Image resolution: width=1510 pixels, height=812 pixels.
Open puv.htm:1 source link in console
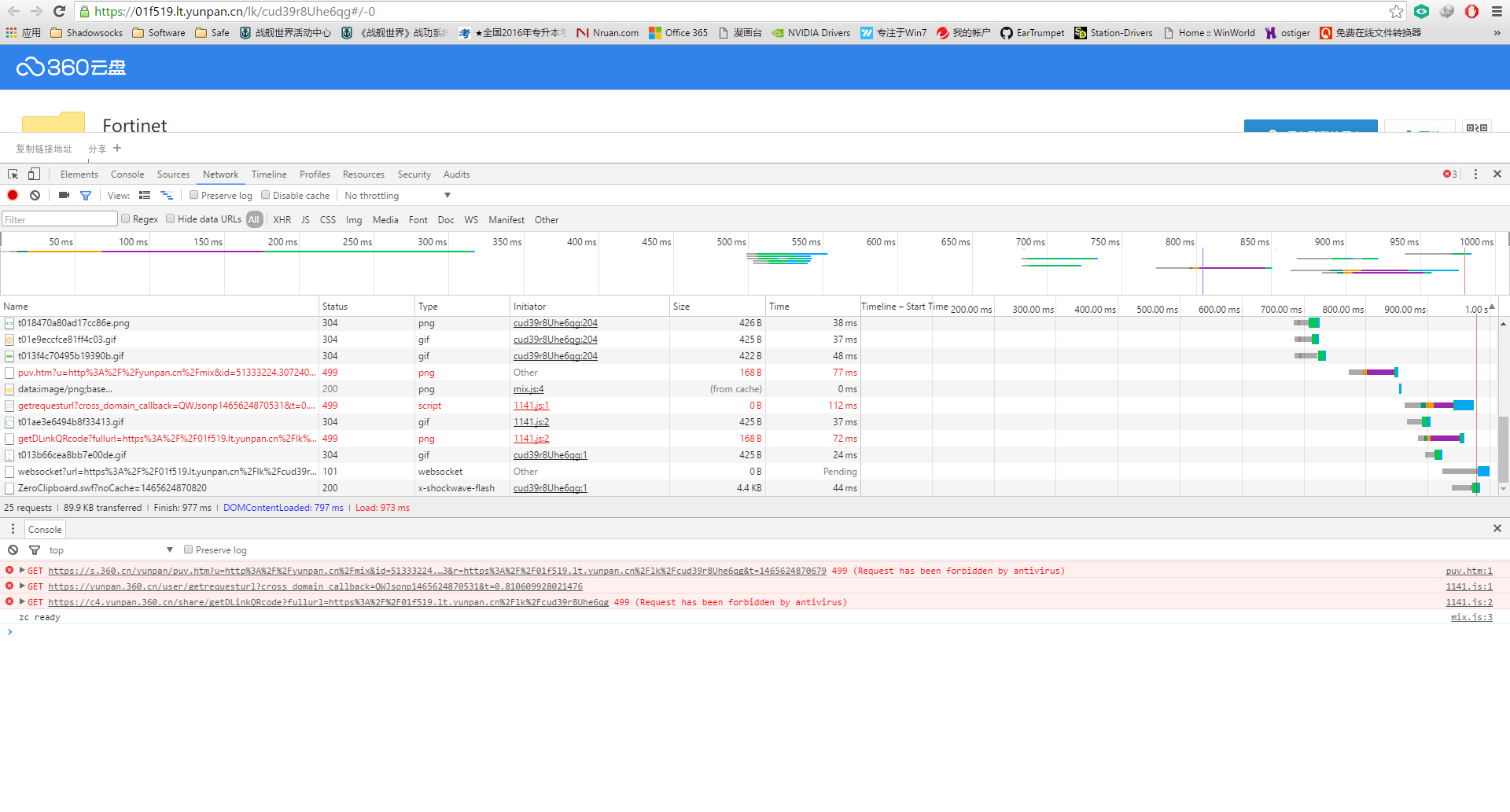(x=1469, y=571)
